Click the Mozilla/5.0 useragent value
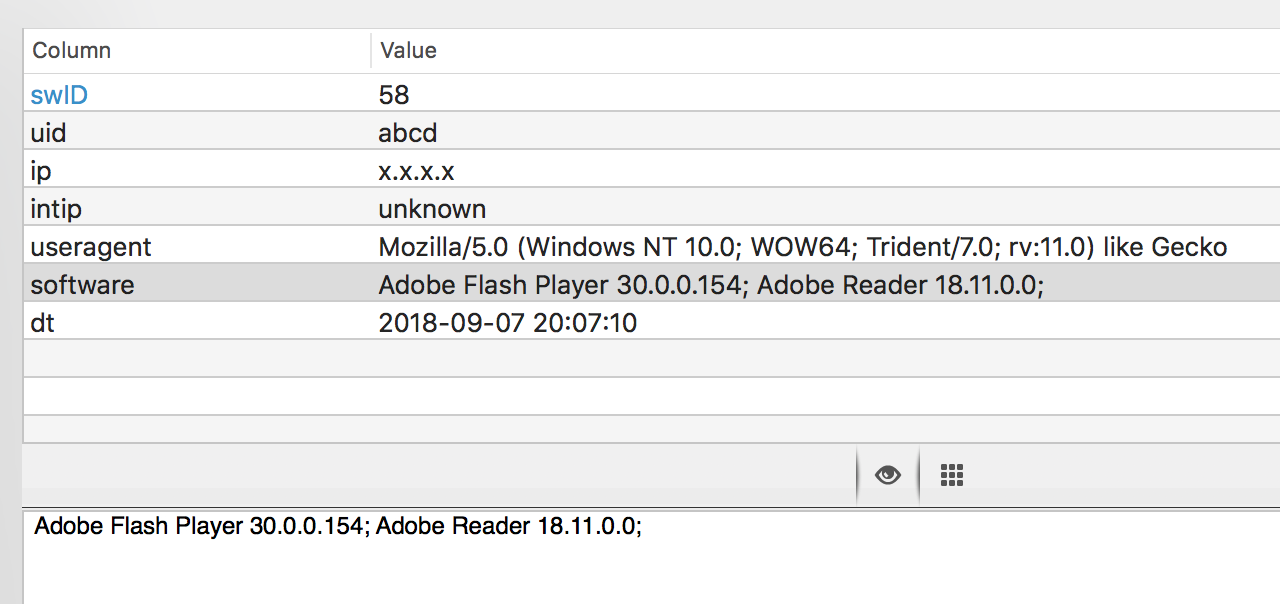 point(802,247)
